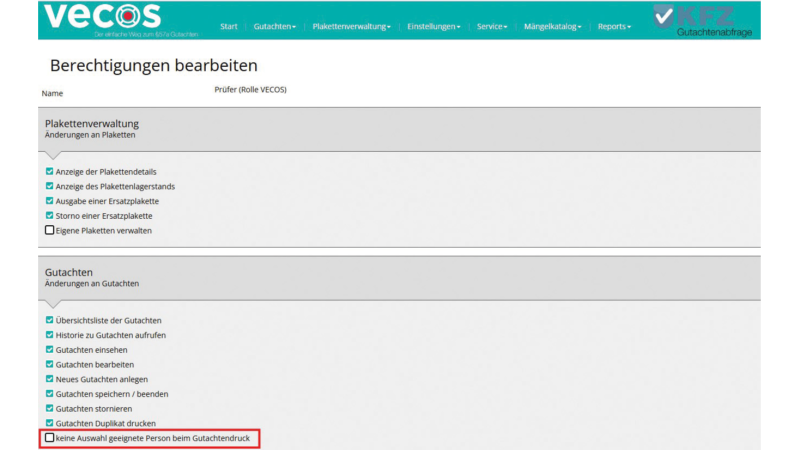Screen dimensions: 800x450
Task: Toggle Historie zu Gutachten aufrufen
Action: 49,335
